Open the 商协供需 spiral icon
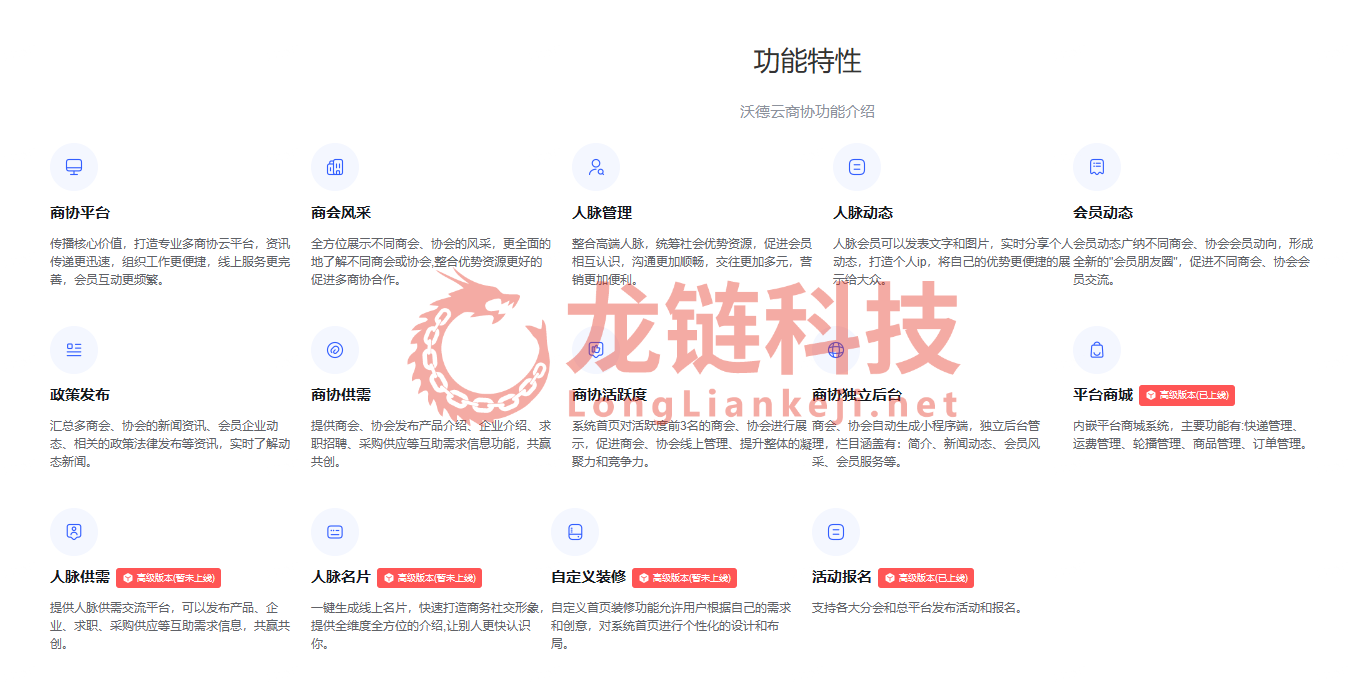1370x694 pixels. pyautogui.click(x=335, y=349)
